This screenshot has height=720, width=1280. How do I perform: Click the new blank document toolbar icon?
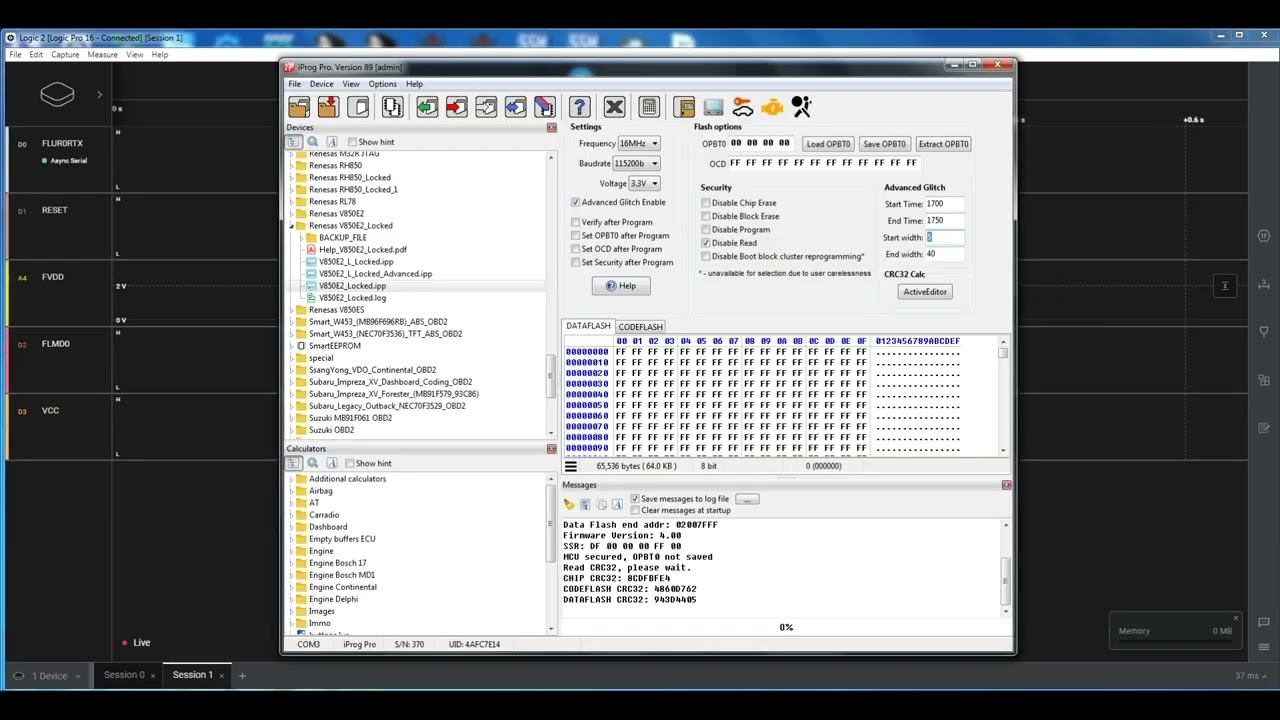(x=359, y=107)
